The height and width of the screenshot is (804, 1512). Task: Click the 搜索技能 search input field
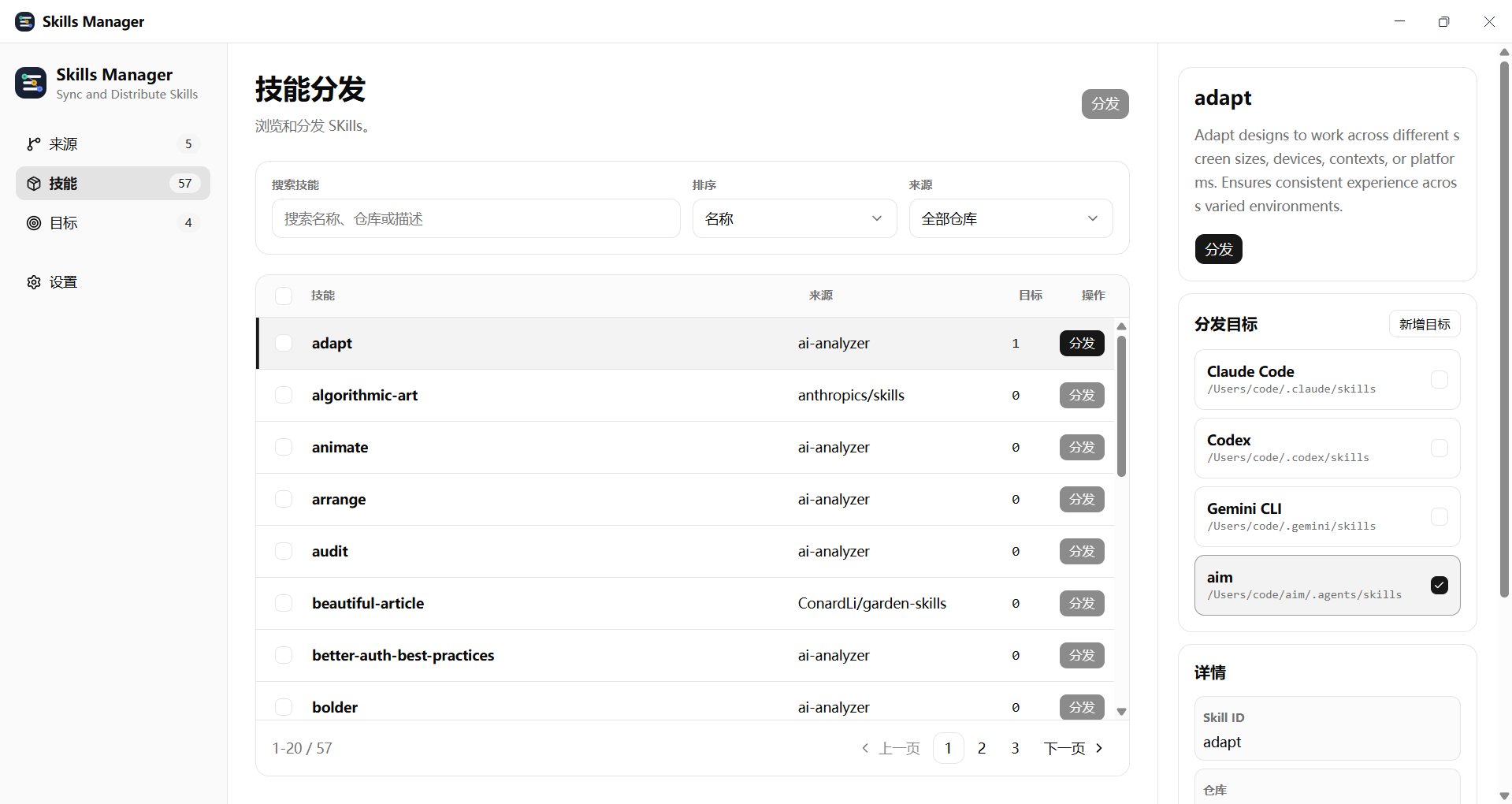point(476,218)
